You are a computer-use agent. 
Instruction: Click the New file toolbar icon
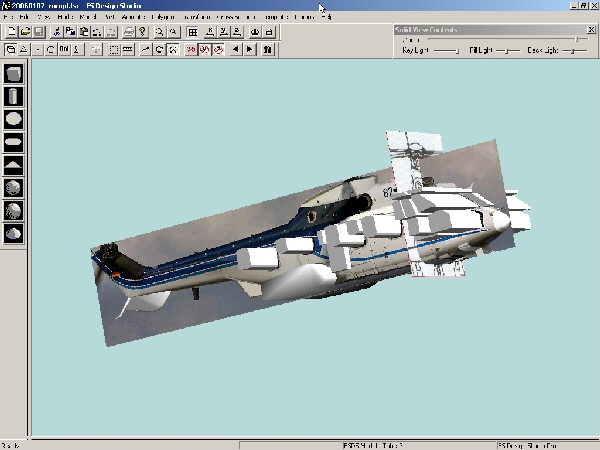point(10,32)
